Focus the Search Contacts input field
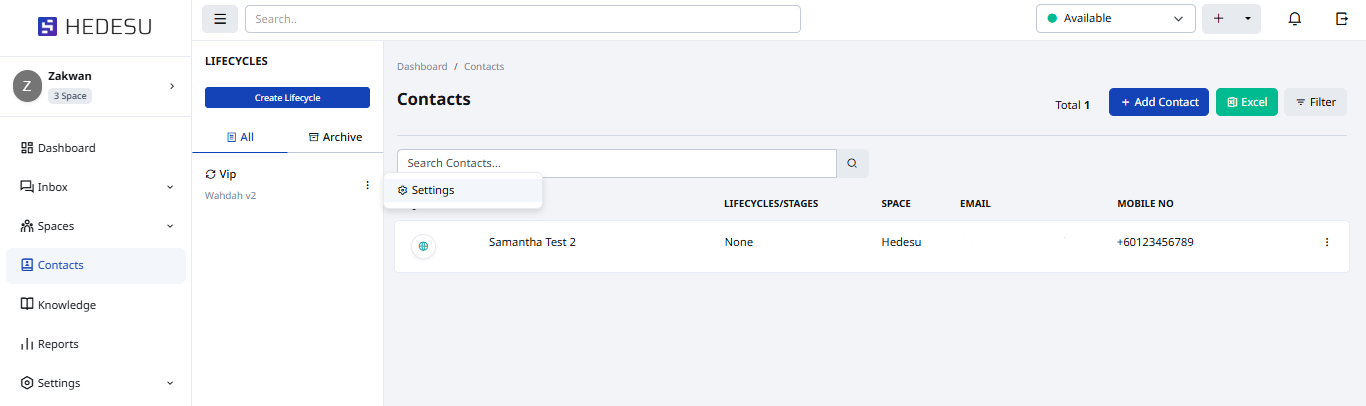1366x406 pixels. coord(616,163)
